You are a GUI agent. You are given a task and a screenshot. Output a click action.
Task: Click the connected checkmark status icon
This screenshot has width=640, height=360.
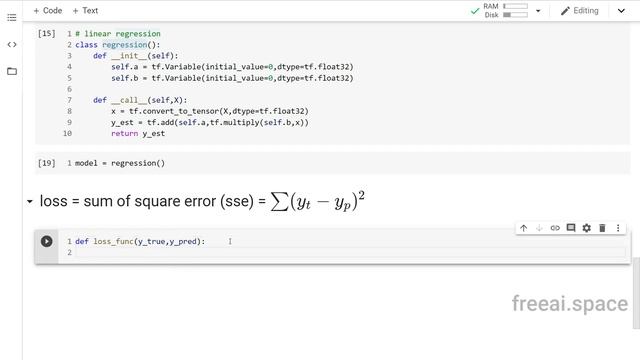tap(475, 11)
